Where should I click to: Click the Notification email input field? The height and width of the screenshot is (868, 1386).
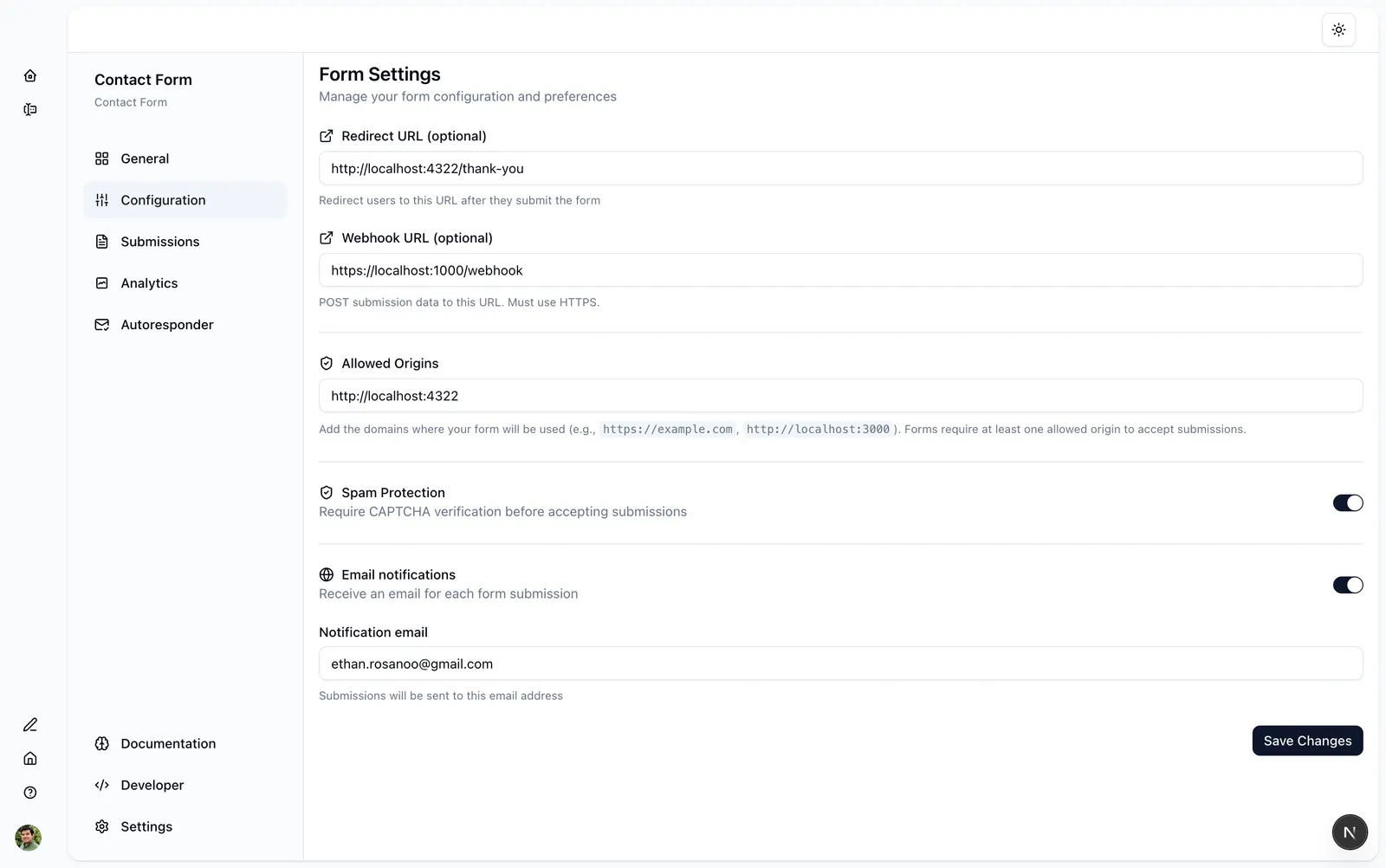coord(840,664)
